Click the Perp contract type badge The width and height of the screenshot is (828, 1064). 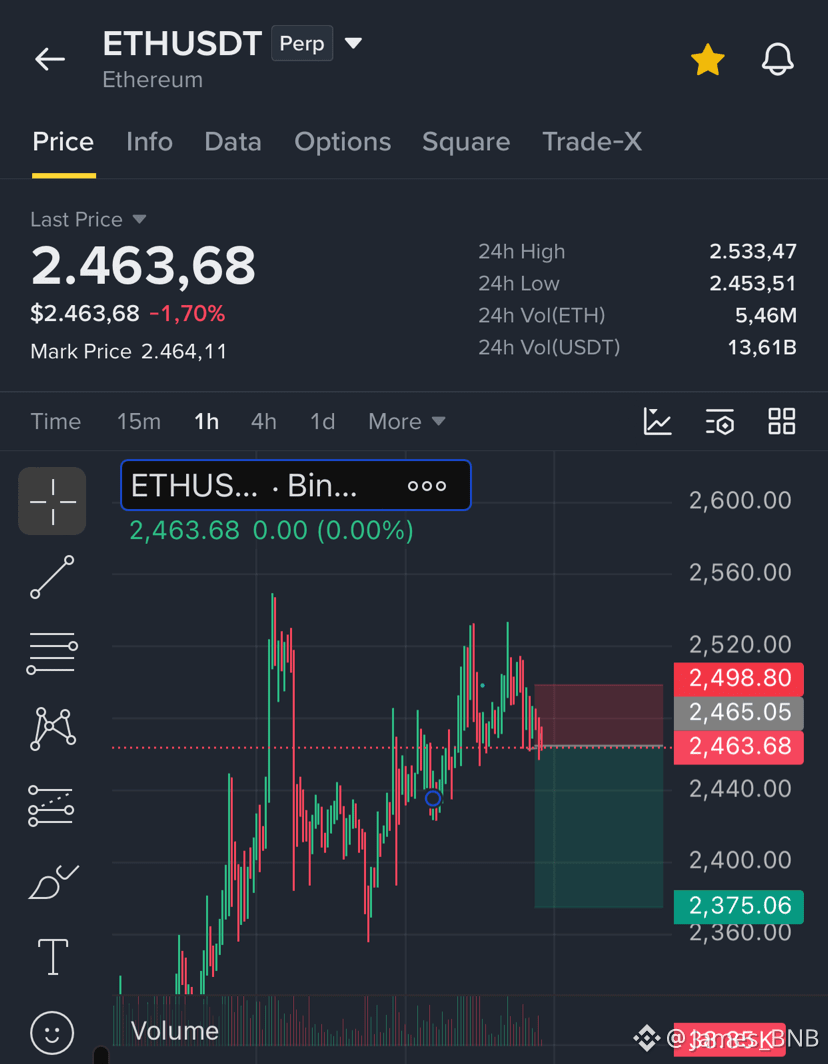point(302,43)
